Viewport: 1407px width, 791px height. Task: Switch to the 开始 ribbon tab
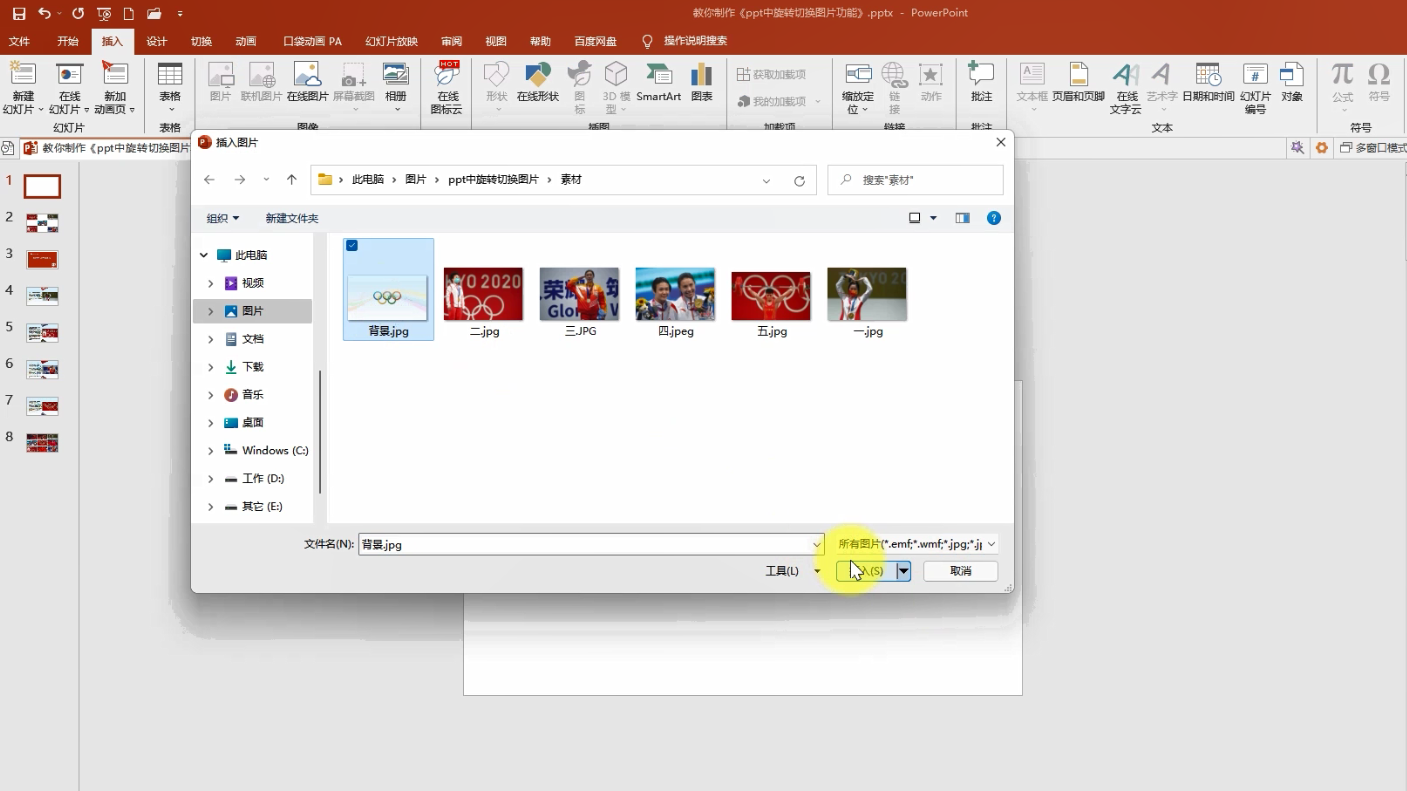[x=68, y=42]
